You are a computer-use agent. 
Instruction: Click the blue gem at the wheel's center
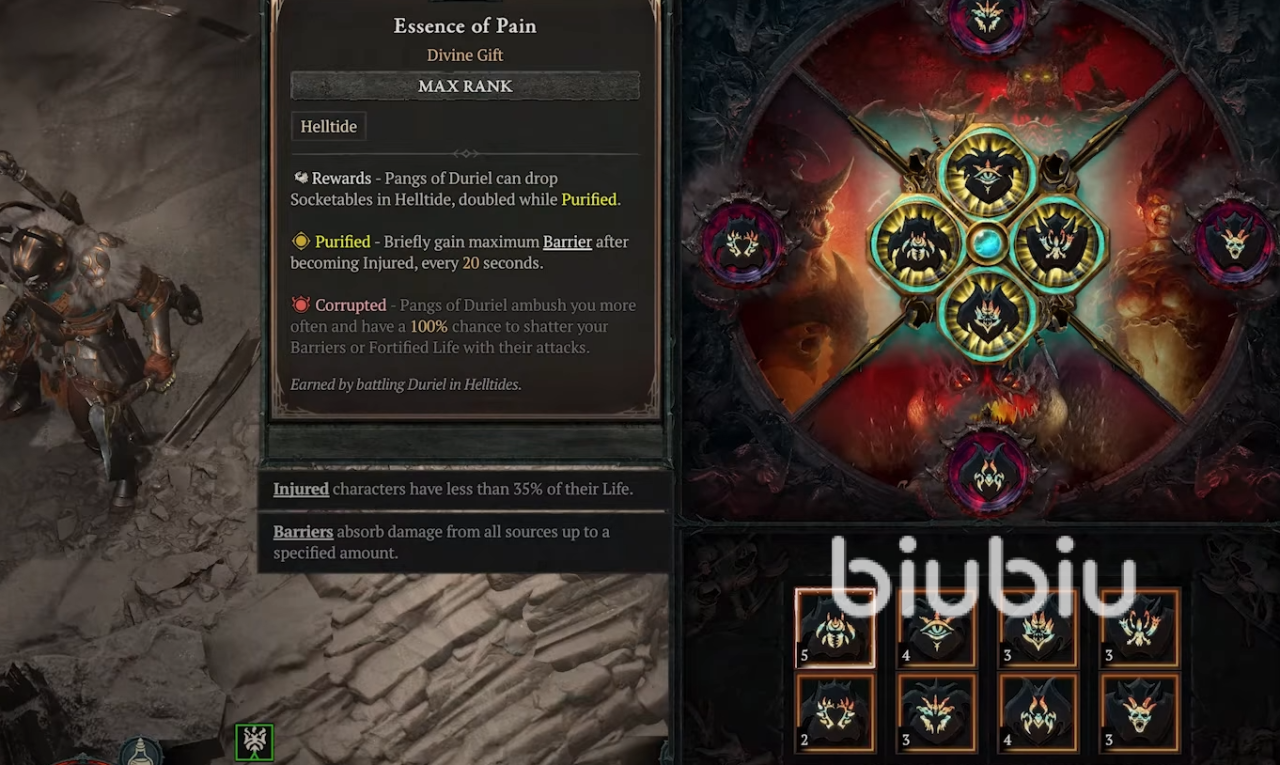(x=987, y=244)
